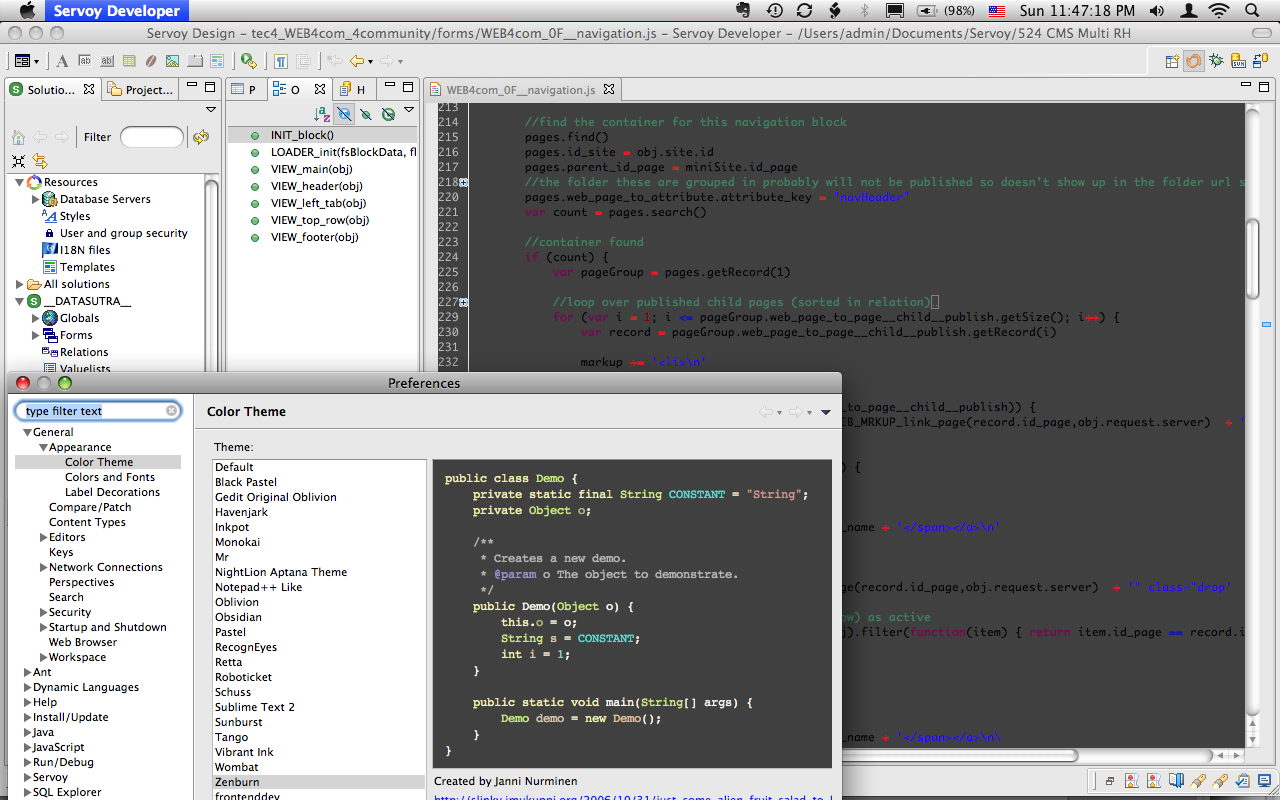Select the WEB4com_0F__navigation.js editor tab

520,89
